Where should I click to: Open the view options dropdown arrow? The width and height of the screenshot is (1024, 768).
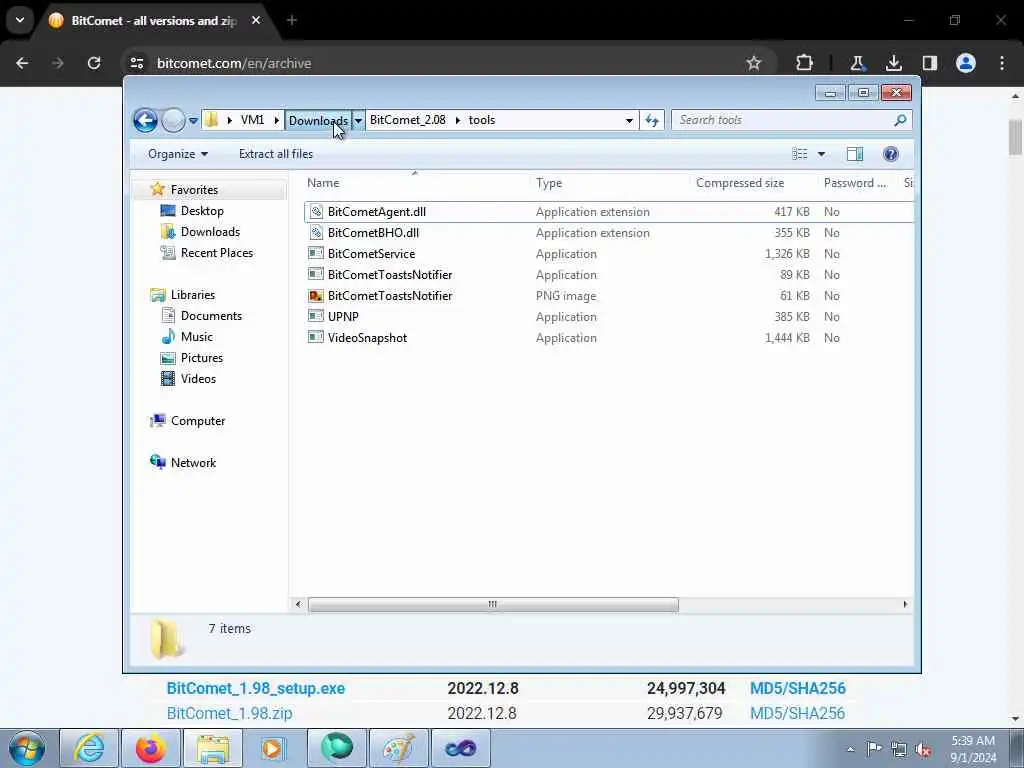pyautogui.click(x=822, y=154)
